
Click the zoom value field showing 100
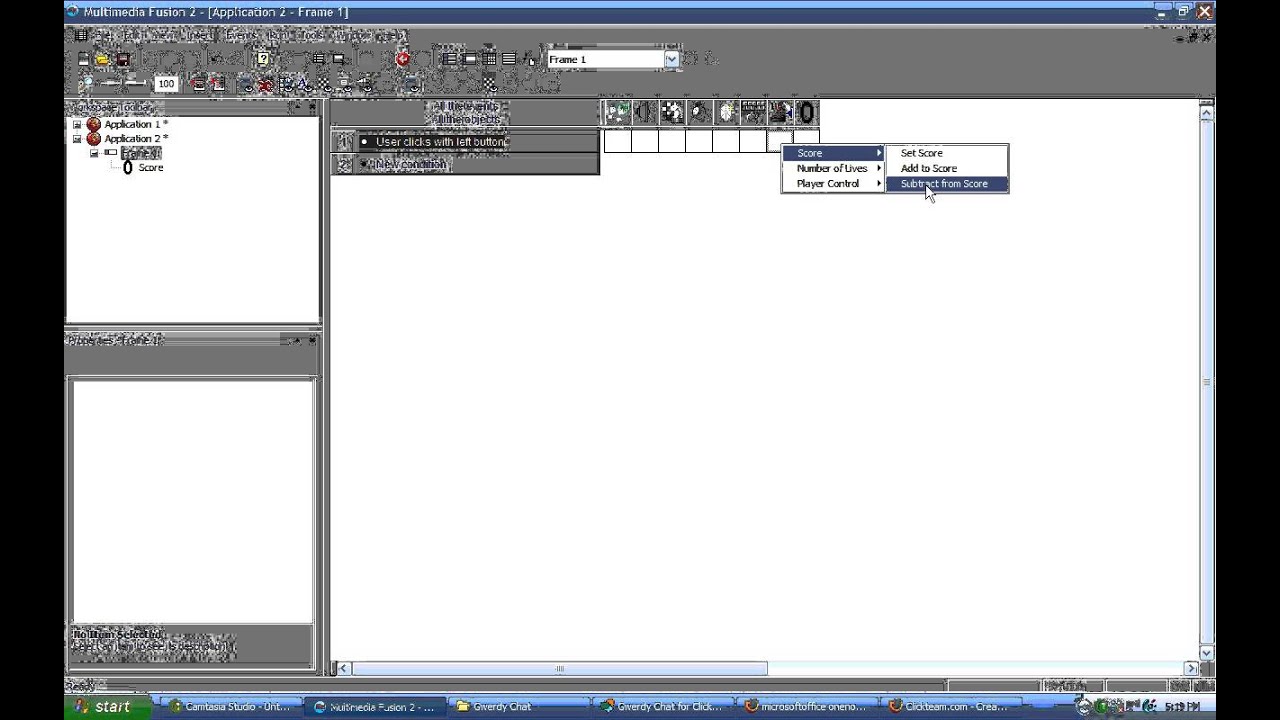(166, 84)
